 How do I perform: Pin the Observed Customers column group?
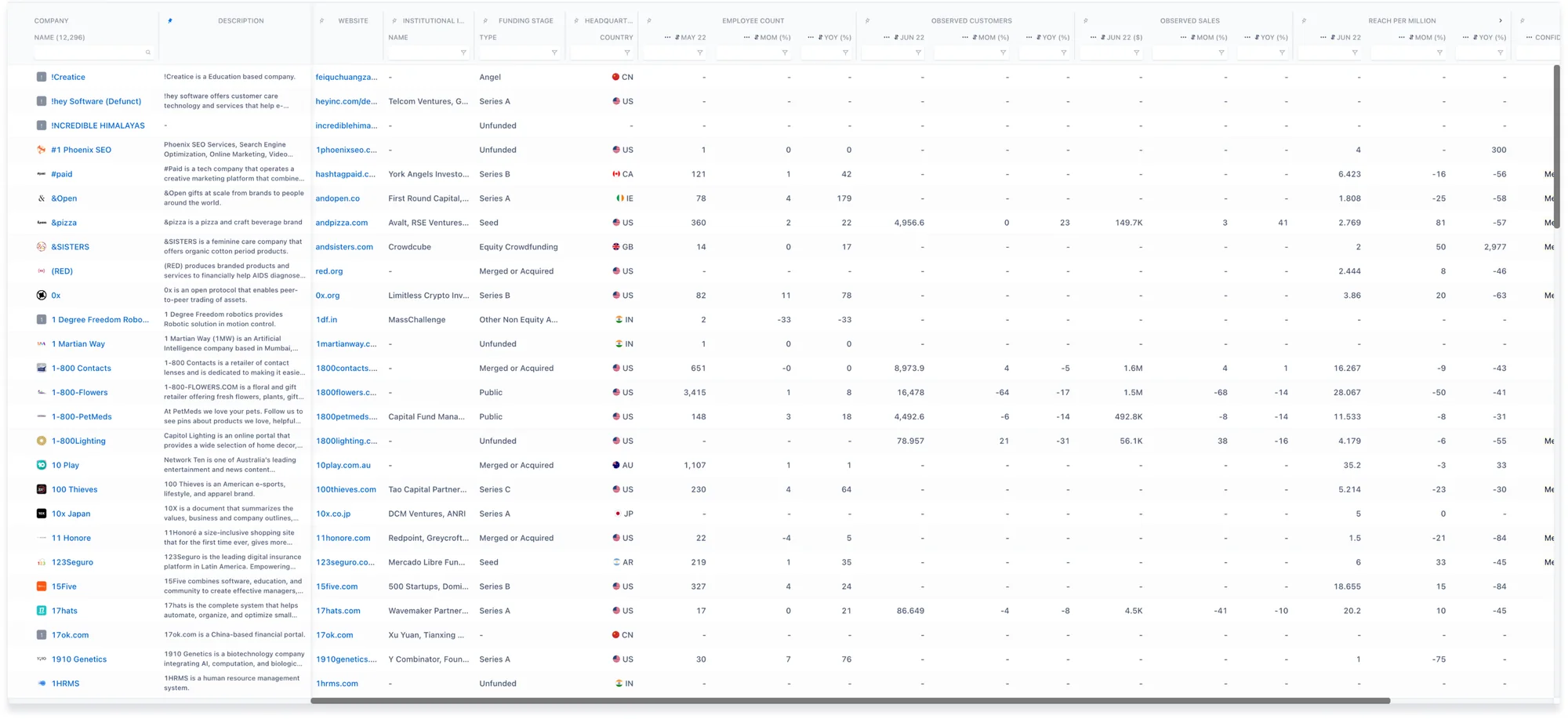click(867, 21)
